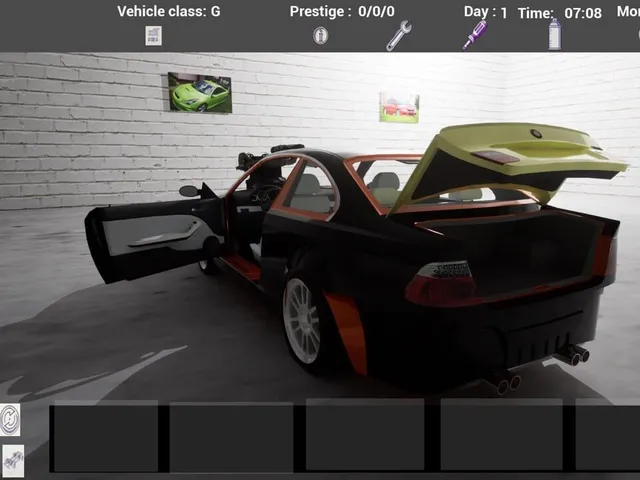
Task: Click the red car wall poster
Action: click(x=399, y=107)
